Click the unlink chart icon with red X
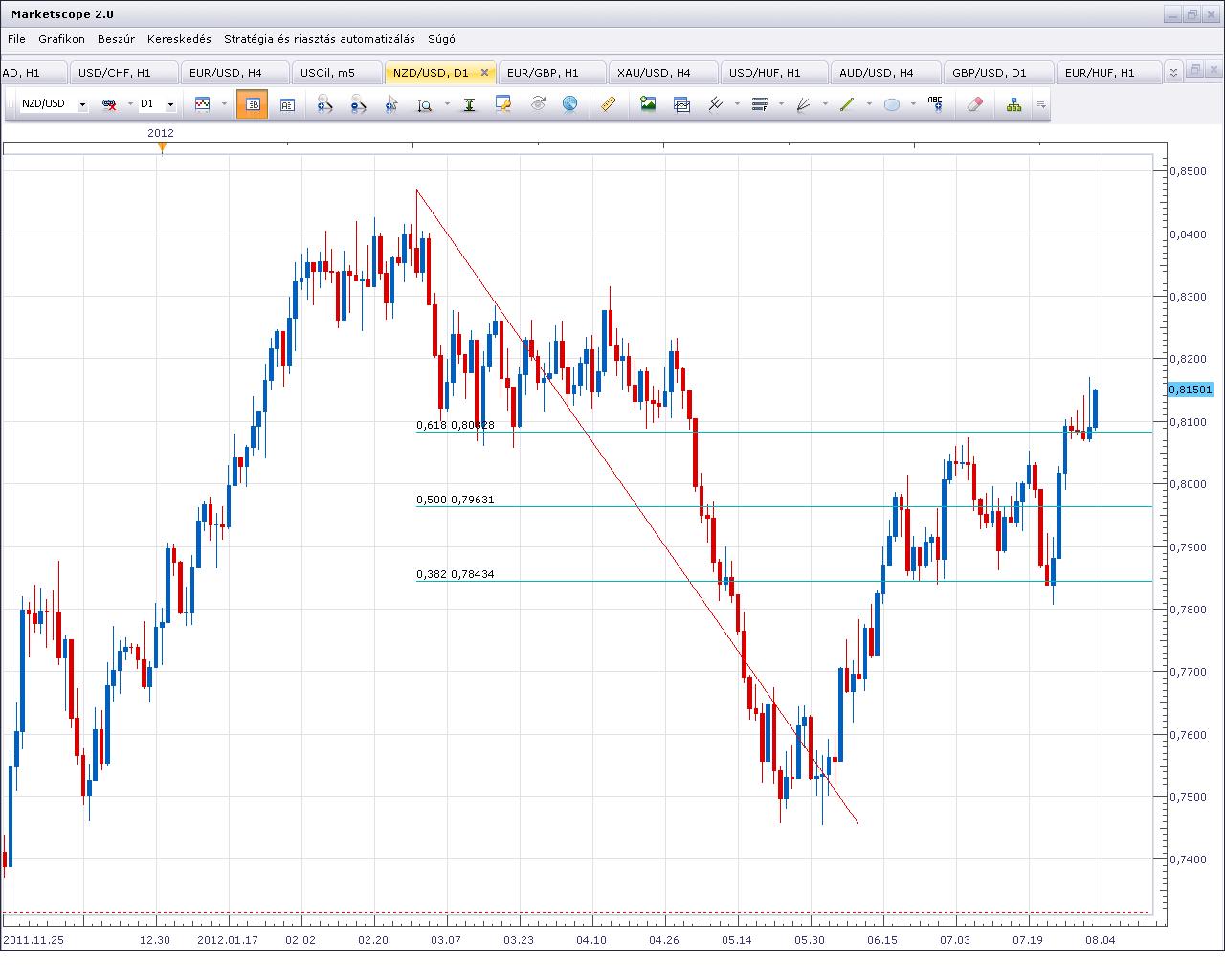Viewport: 1225px width, 980px height. tap(109, 104)
